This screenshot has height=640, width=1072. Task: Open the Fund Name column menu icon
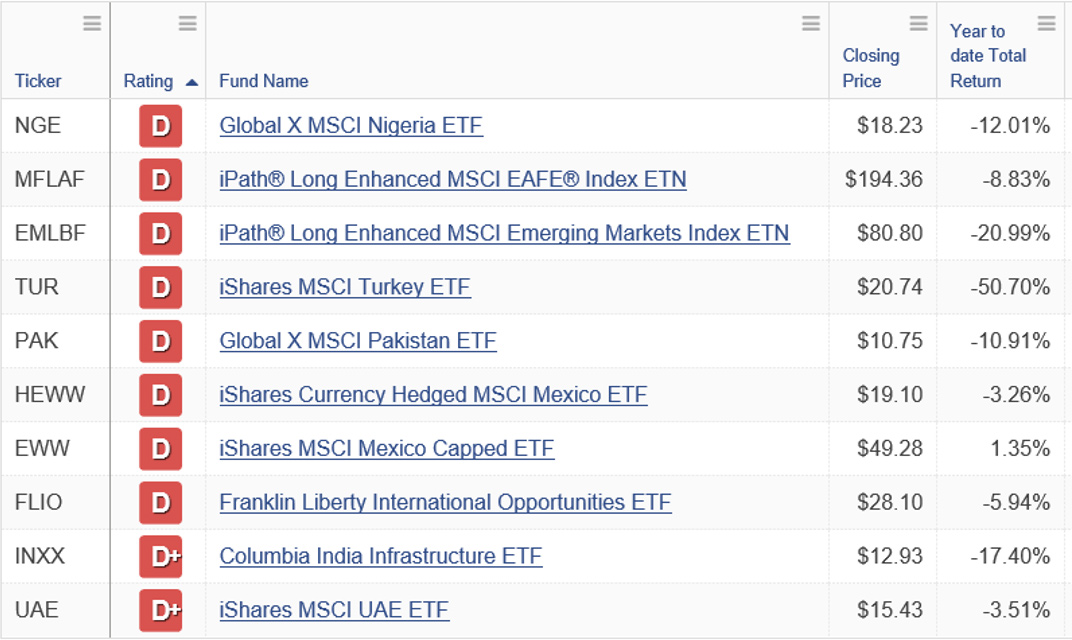pos(811,23)
